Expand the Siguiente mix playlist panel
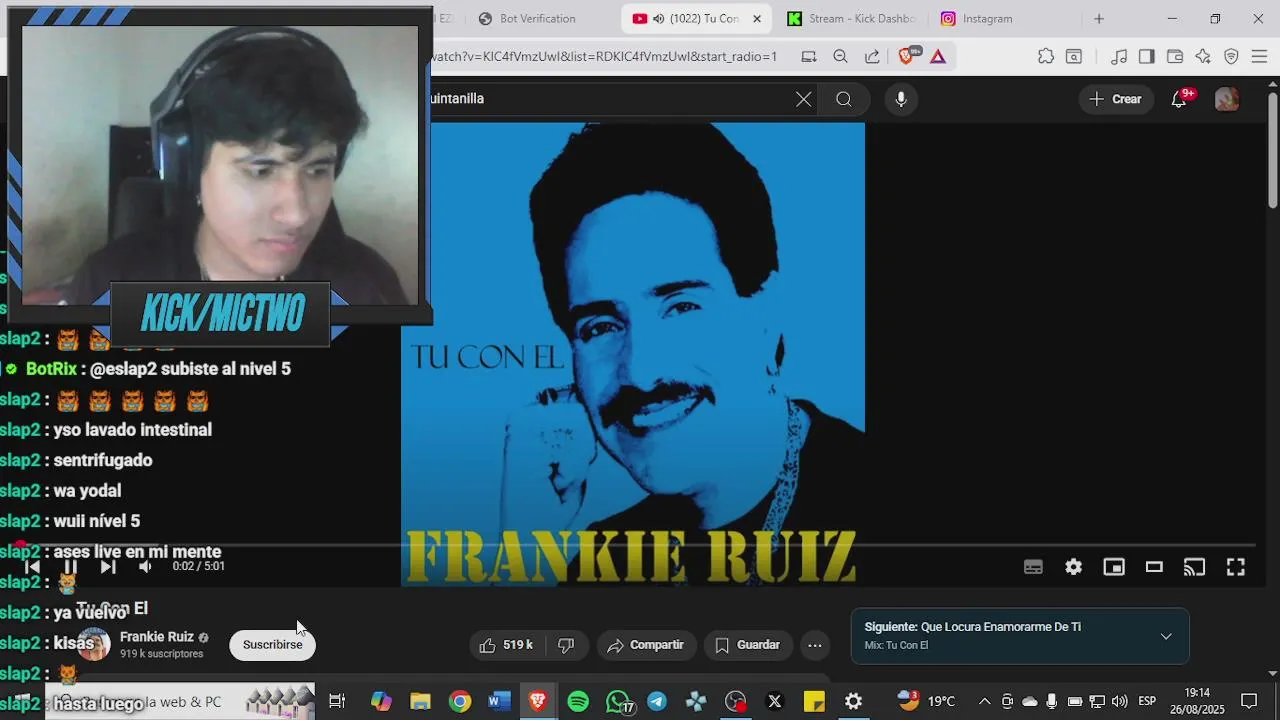The height and width of the screenshot is (720, 1280). tap(1166, 636)
